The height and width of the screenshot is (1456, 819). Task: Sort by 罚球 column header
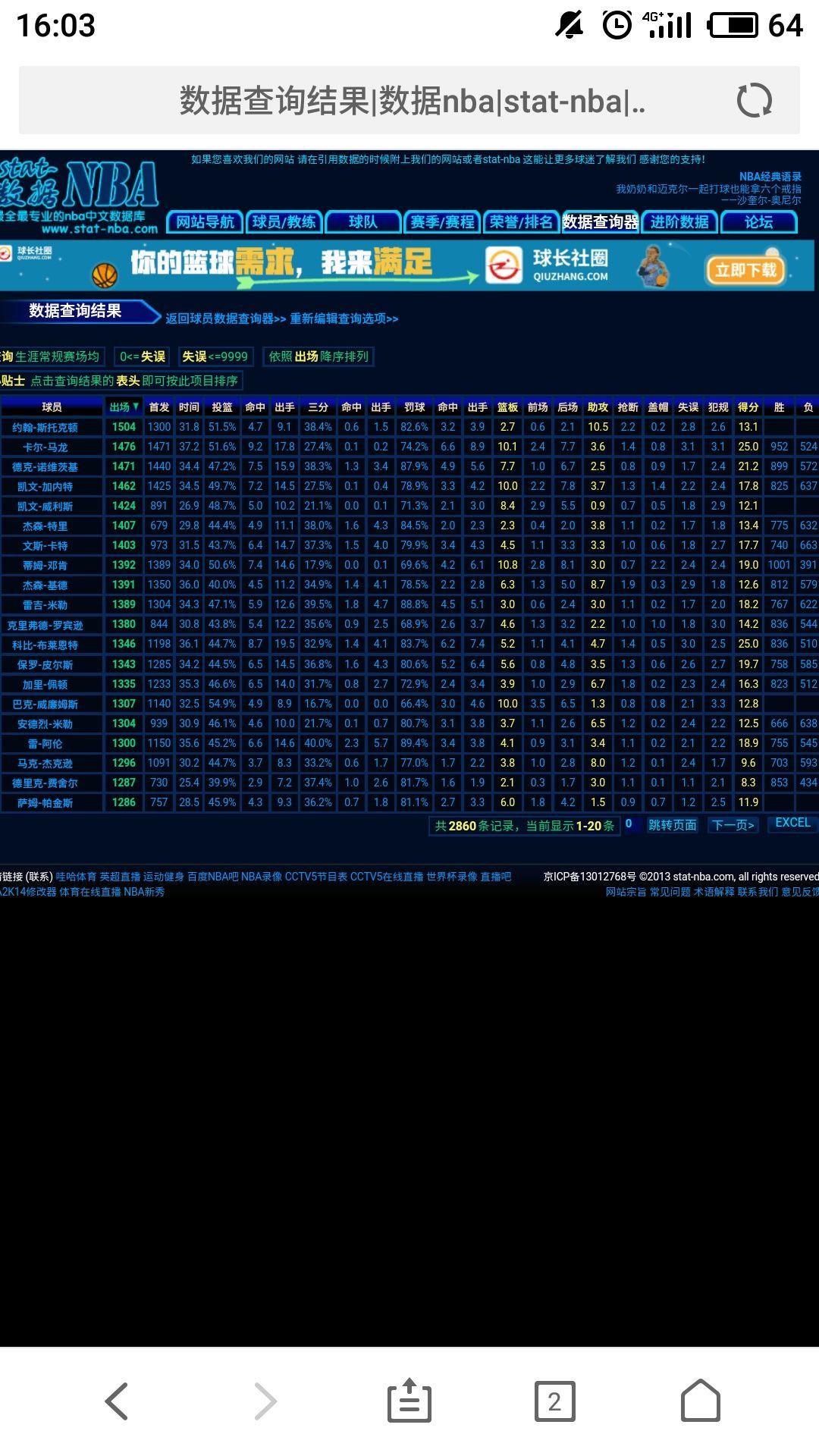(x=415, y=407)
